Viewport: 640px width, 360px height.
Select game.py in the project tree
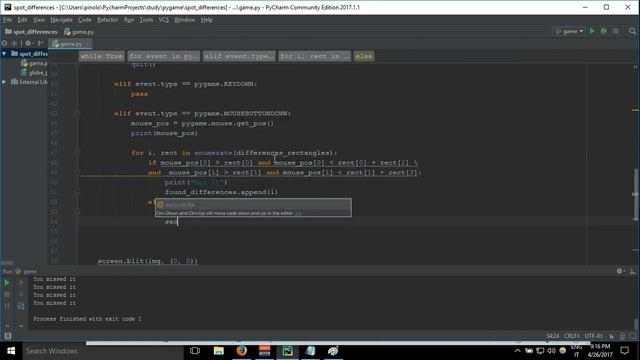34,63
